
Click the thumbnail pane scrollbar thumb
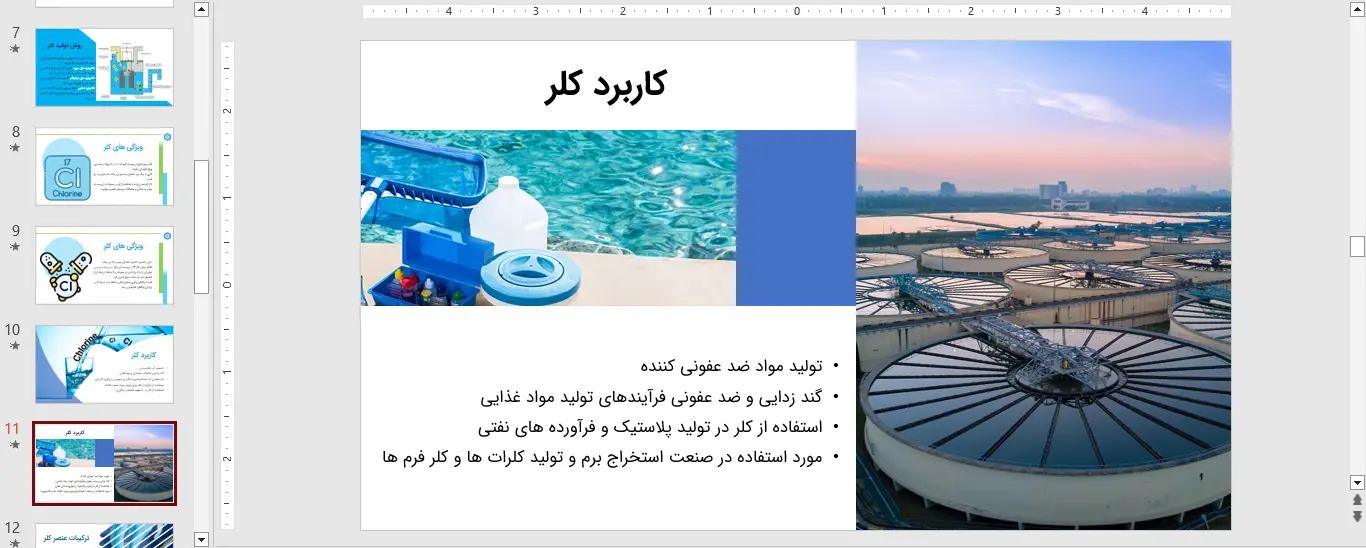click(x=201, y=226)
